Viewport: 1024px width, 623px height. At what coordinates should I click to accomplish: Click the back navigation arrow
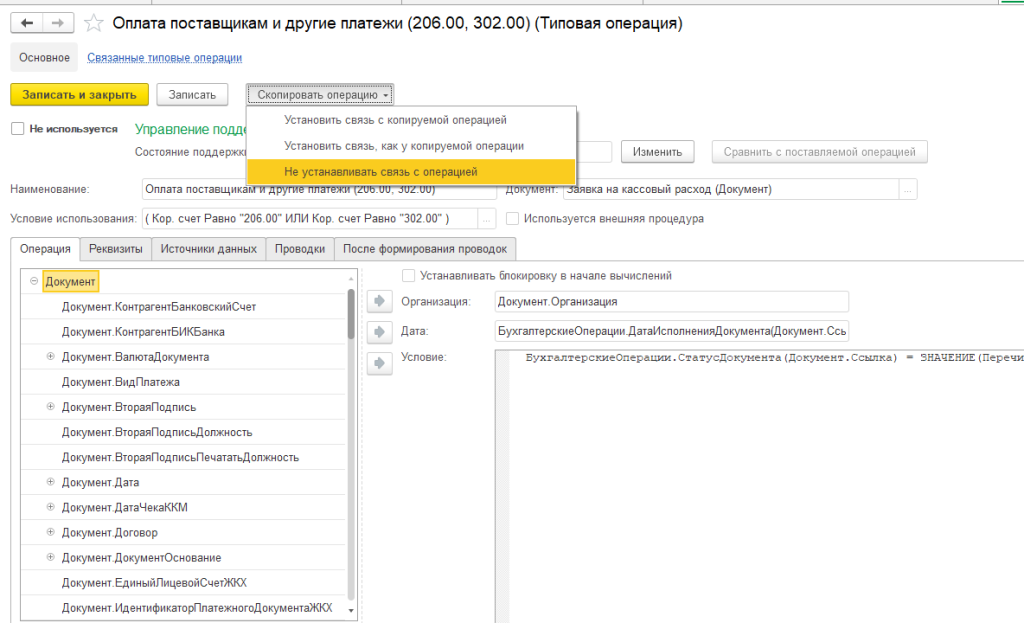tap(27, 22)
